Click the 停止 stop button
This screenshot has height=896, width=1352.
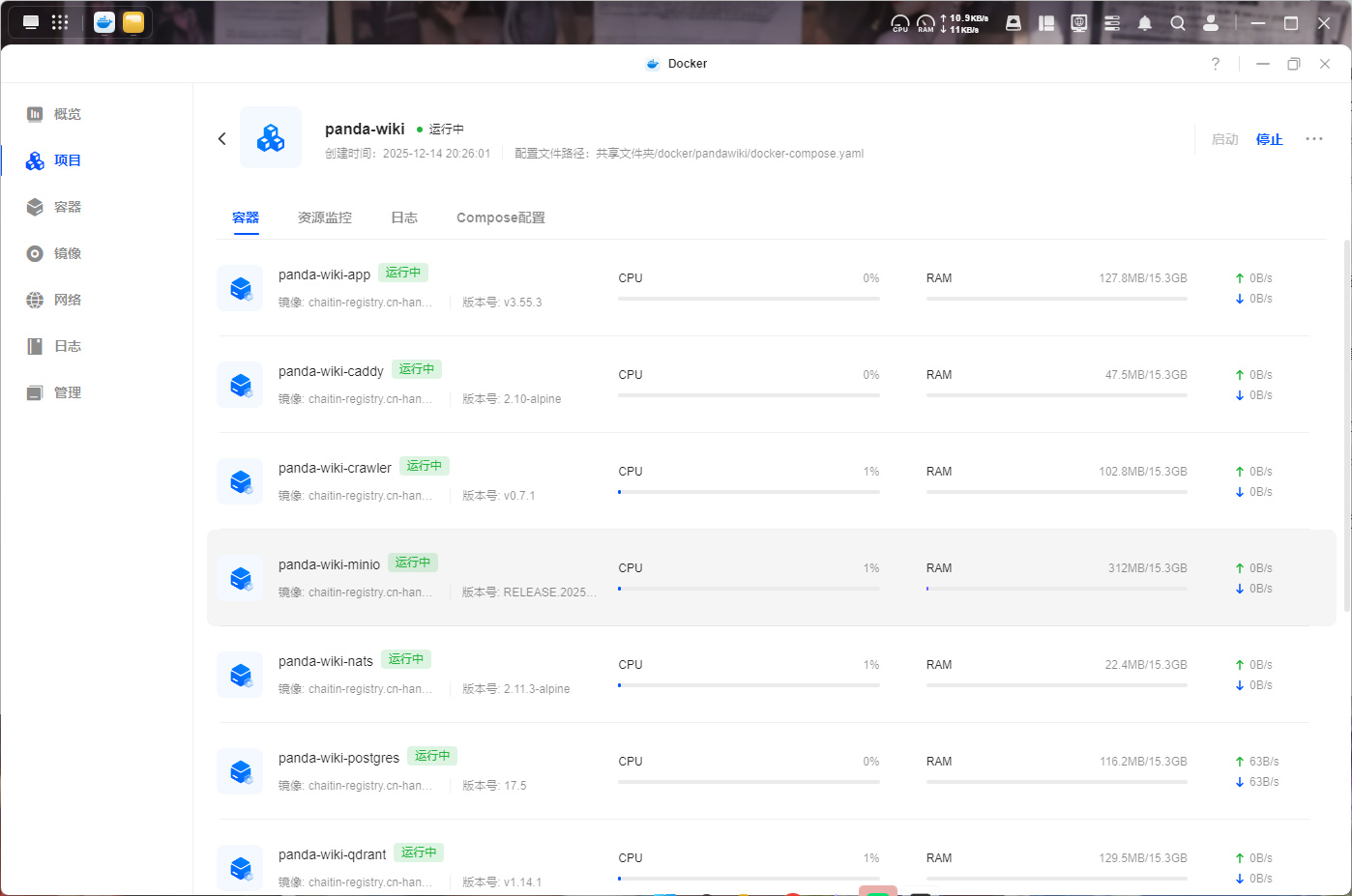tap(1270, 139)
